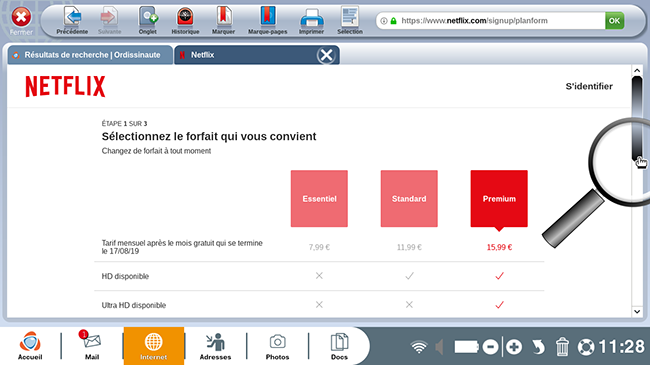This screenshot has width=650, height=365.
Task: Choose the Standard plan tile
Action: (x=409, y=199)
